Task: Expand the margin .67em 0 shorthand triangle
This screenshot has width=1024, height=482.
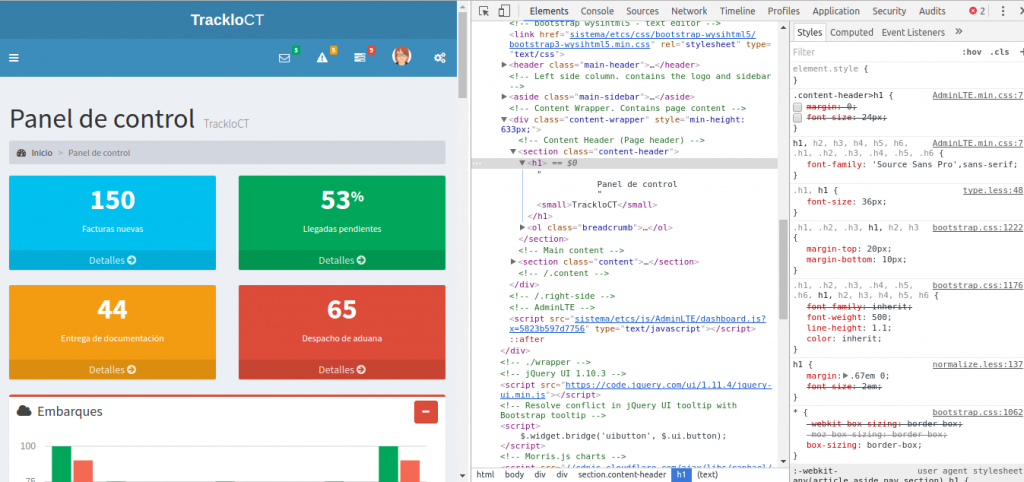Action: (846, 376)
